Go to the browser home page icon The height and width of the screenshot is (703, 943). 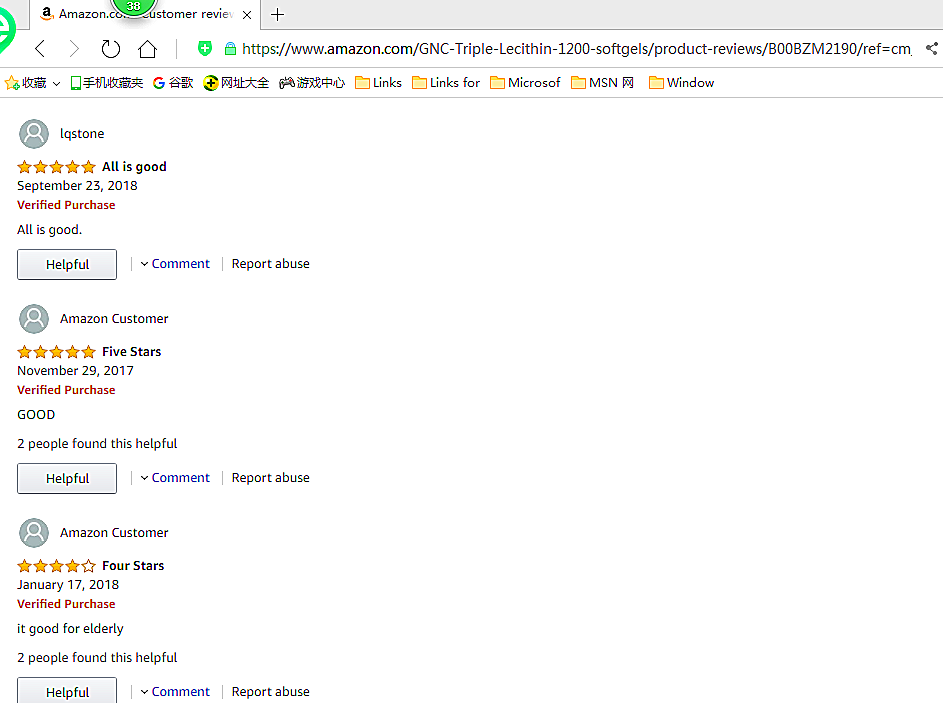pyautogui.click(x=147, y=49)
